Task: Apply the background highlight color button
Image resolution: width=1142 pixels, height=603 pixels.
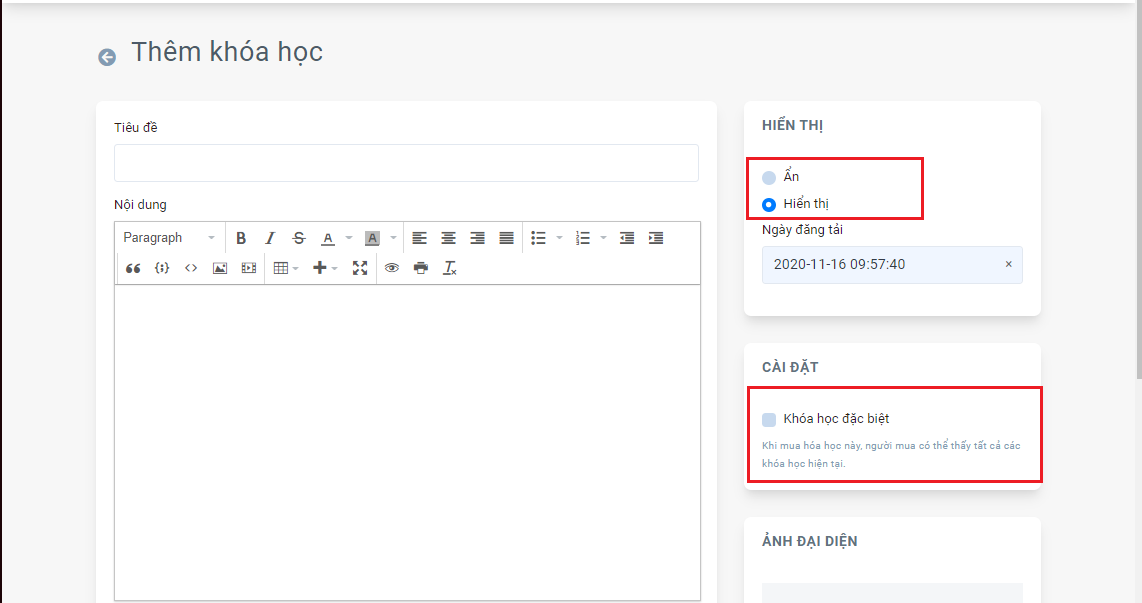Action: [x=372, y=238]
